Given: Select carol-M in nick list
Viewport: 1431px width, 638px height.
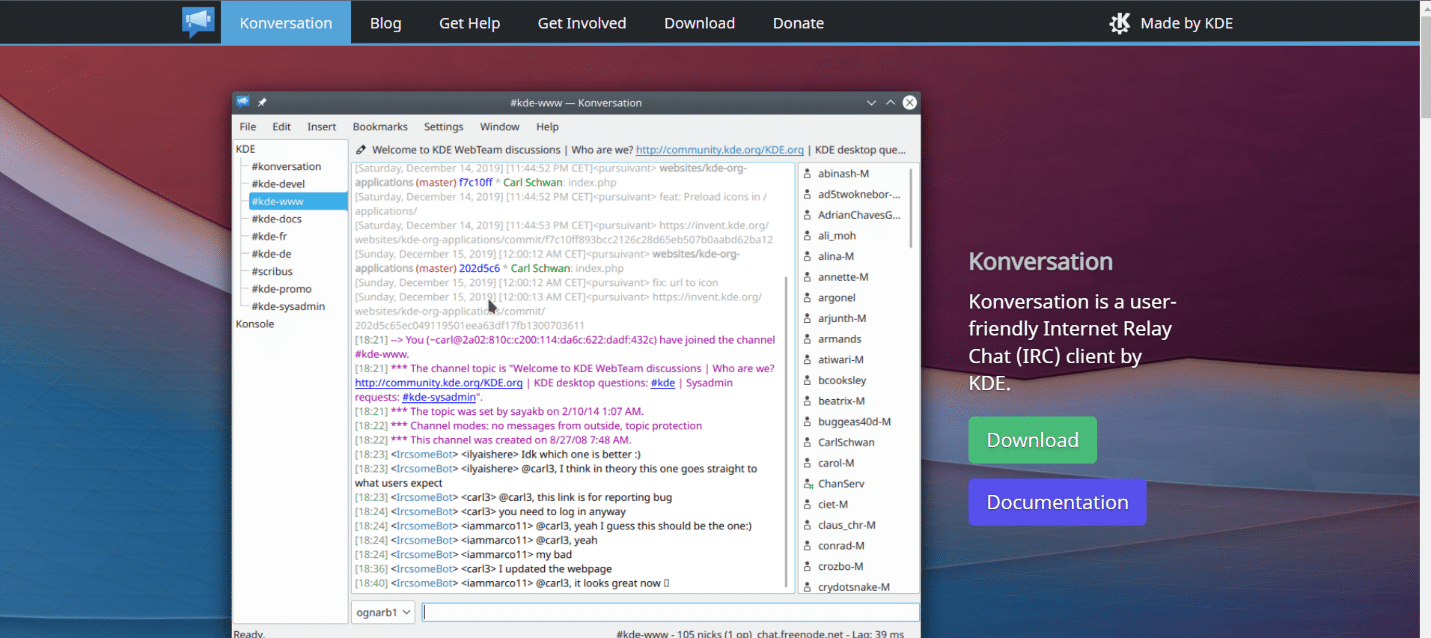Looking at the screenshot, I should click(835, 463).
